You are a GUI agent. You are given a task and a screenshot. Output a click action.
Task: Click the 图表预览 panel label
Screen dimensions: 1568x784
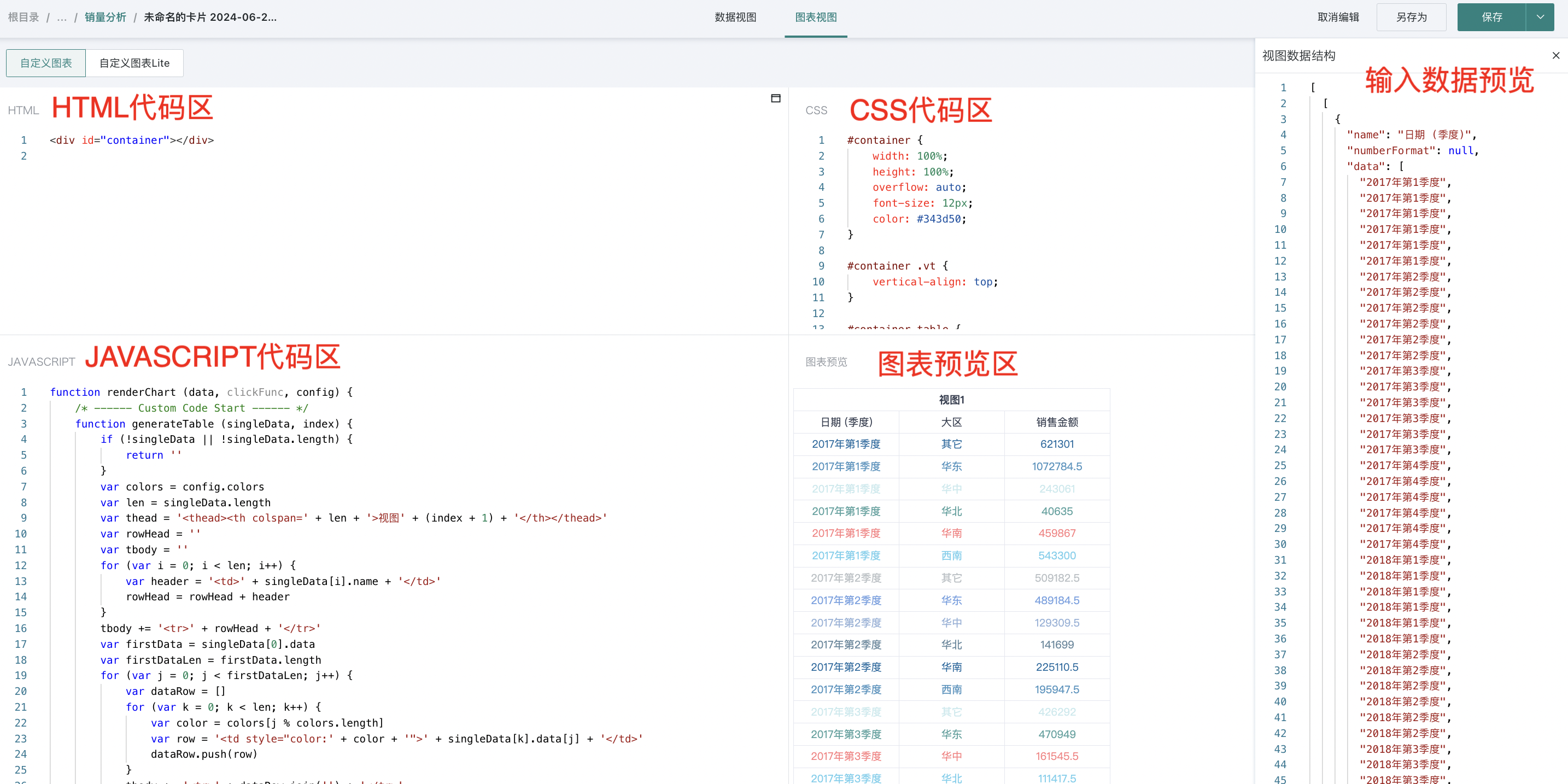(826, 361)
